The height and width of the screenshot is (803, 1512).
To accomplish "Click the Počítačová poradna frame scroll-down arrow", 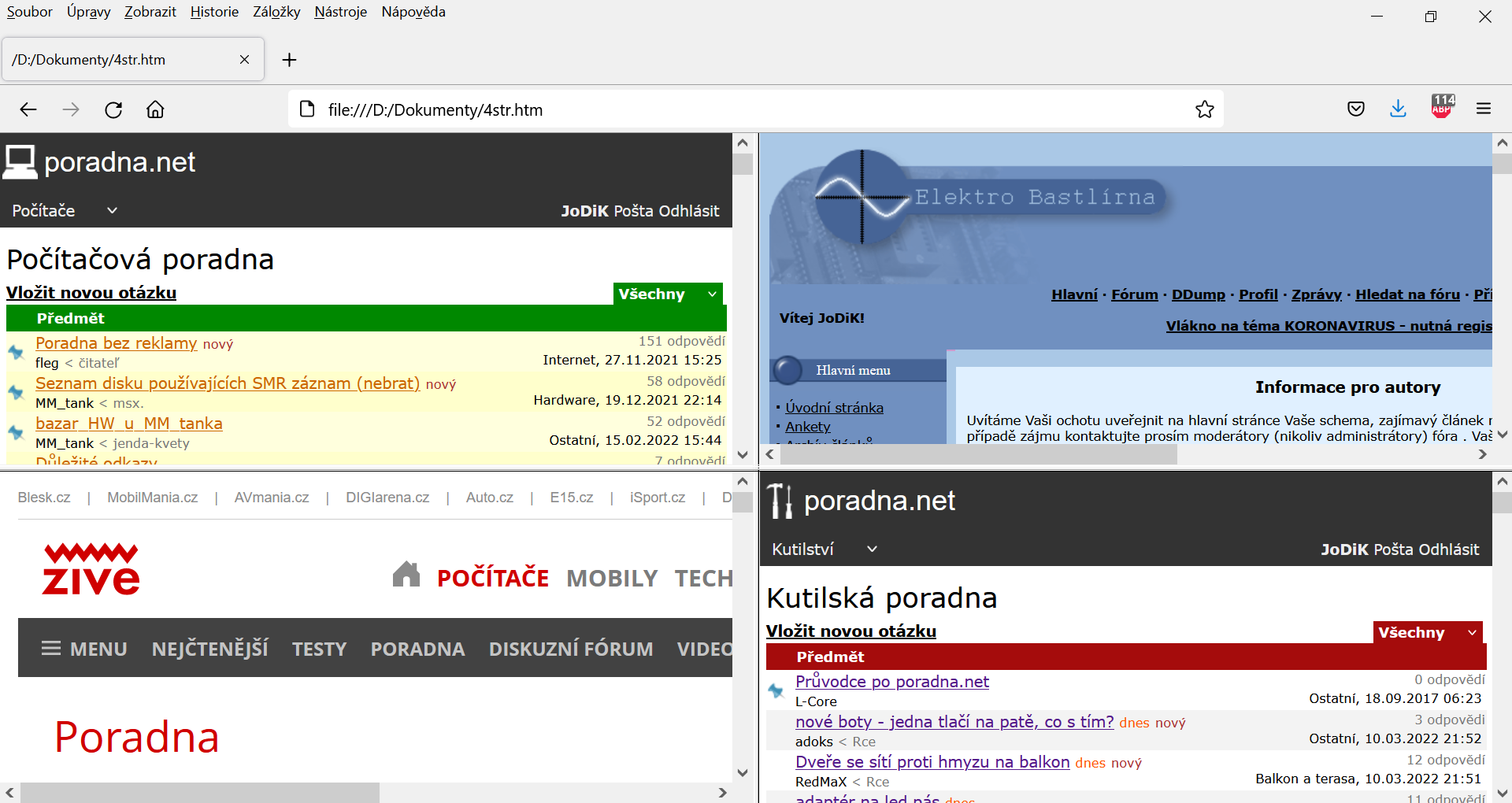I will [x=743, y=454].
